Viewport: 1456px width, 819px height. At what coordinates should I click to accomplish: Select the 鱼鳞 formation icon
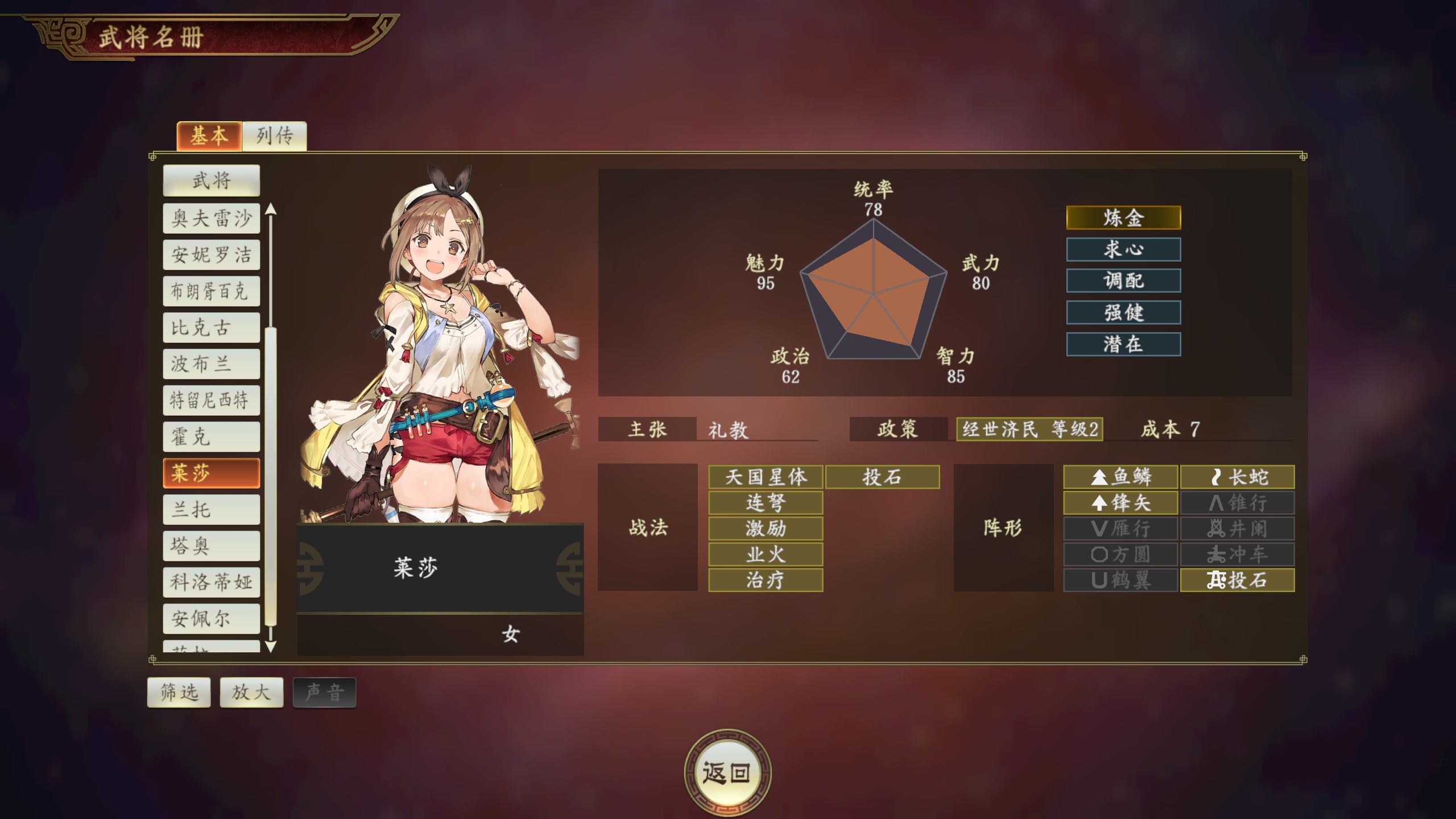pos(1120,477)
